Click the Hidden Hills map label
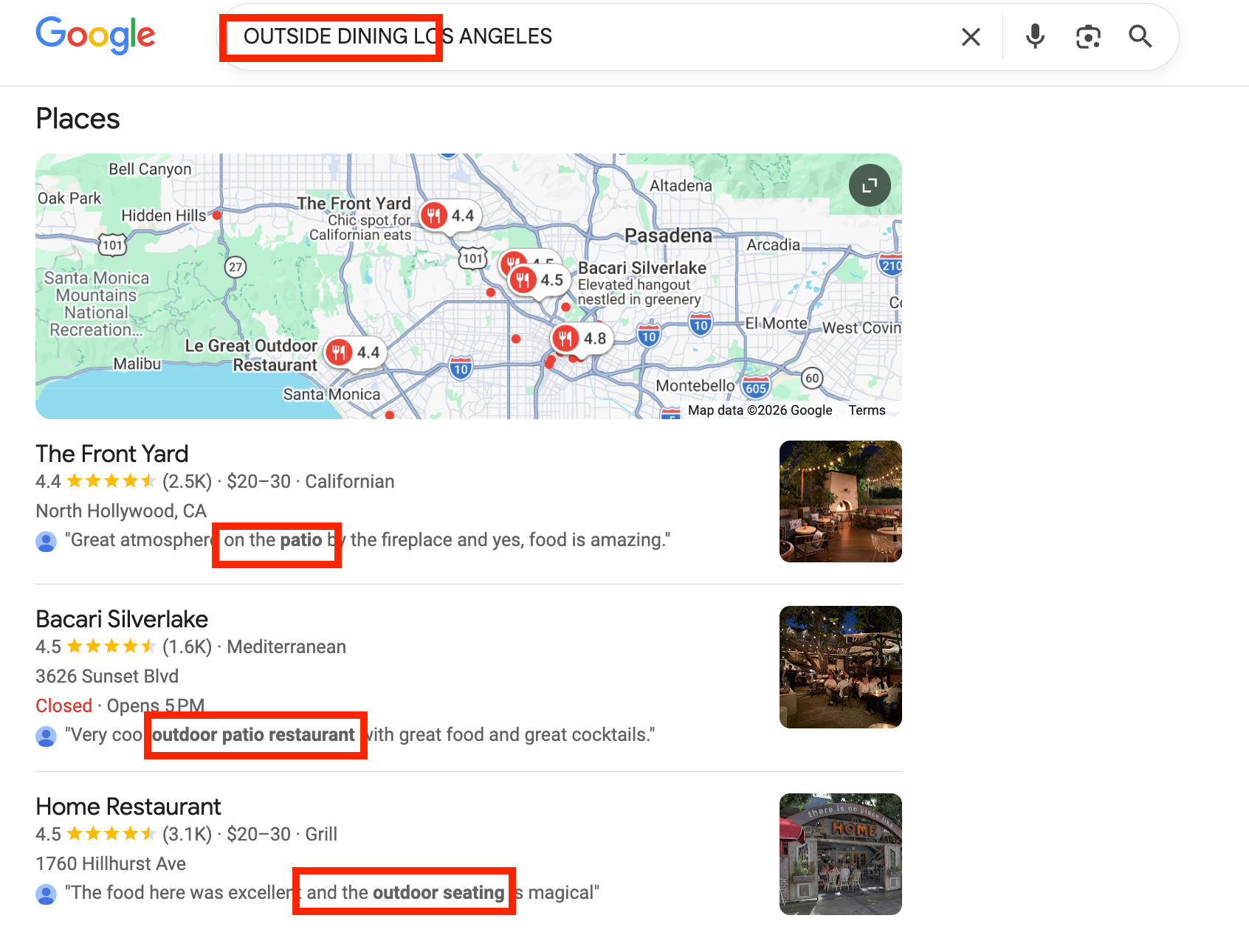The height and width of the screenshot is (952, 1249). 164,215
